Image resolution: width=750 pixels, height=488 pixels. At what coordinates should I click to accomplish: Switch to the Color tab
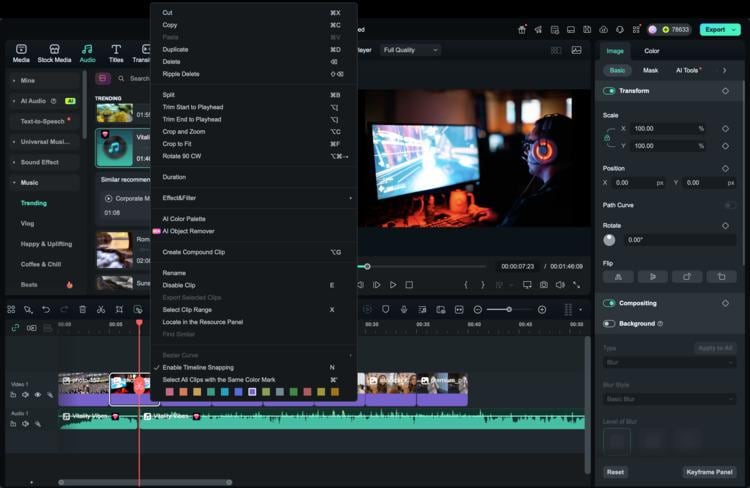[651, 51]
